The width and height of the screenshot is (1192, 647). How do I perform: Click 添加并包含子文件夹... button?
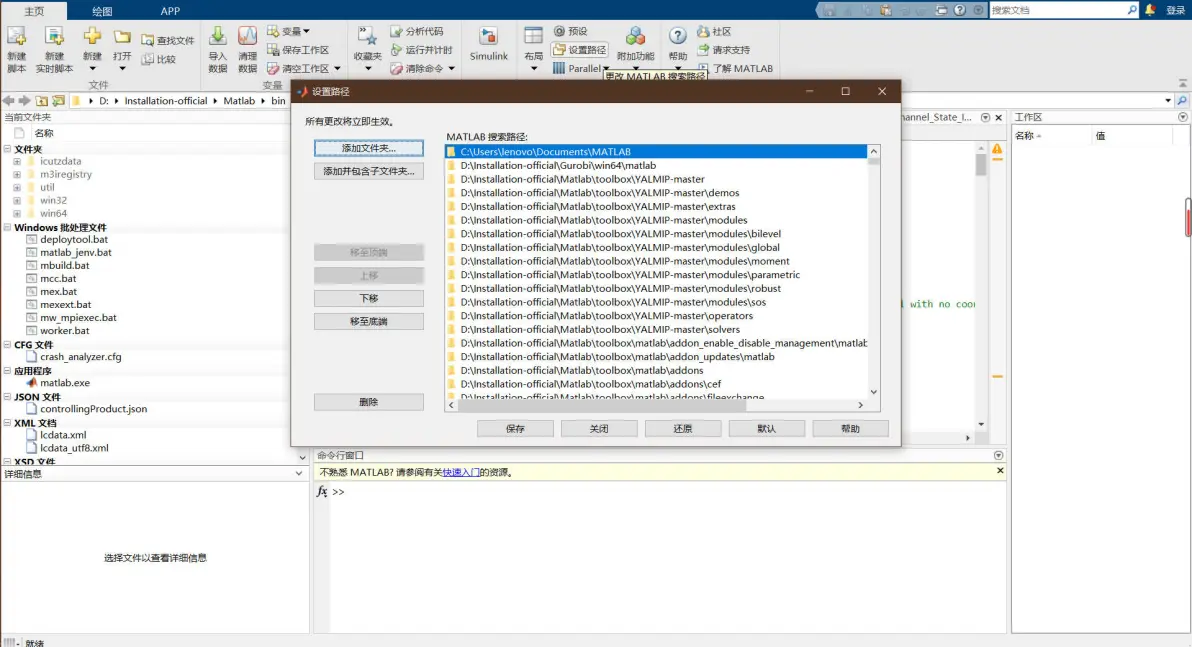click(x=369, y=171)
